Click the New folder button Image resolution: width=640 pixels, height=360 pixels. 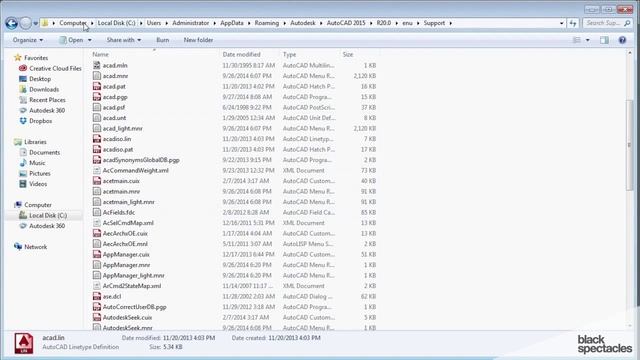(198, 40)
